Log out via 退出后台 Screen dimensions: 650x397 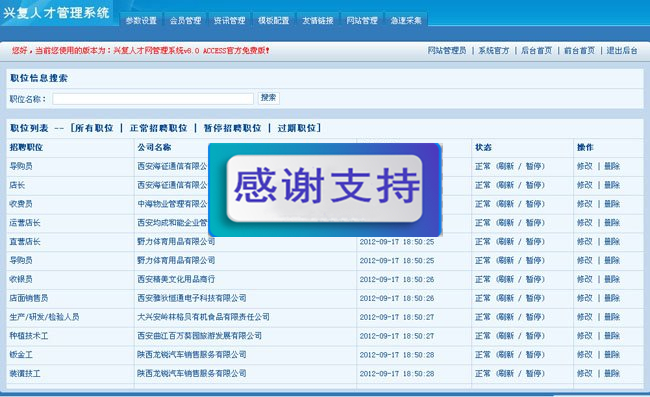click(622, 51)
